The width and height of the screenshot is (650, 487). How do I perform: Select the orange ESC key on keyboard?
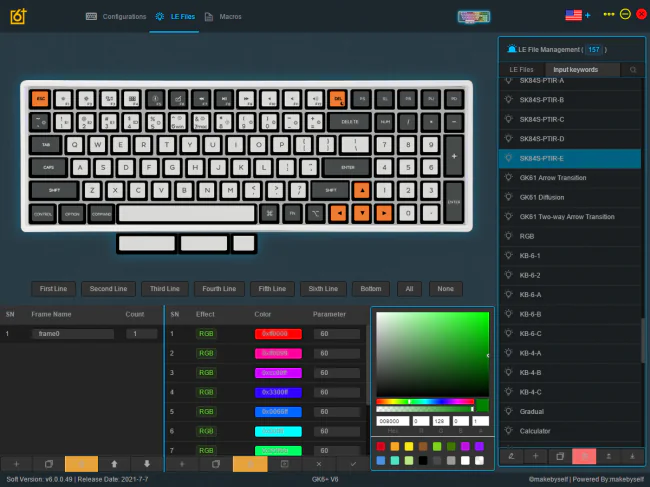pyautogui.click(x=40, y=99)
